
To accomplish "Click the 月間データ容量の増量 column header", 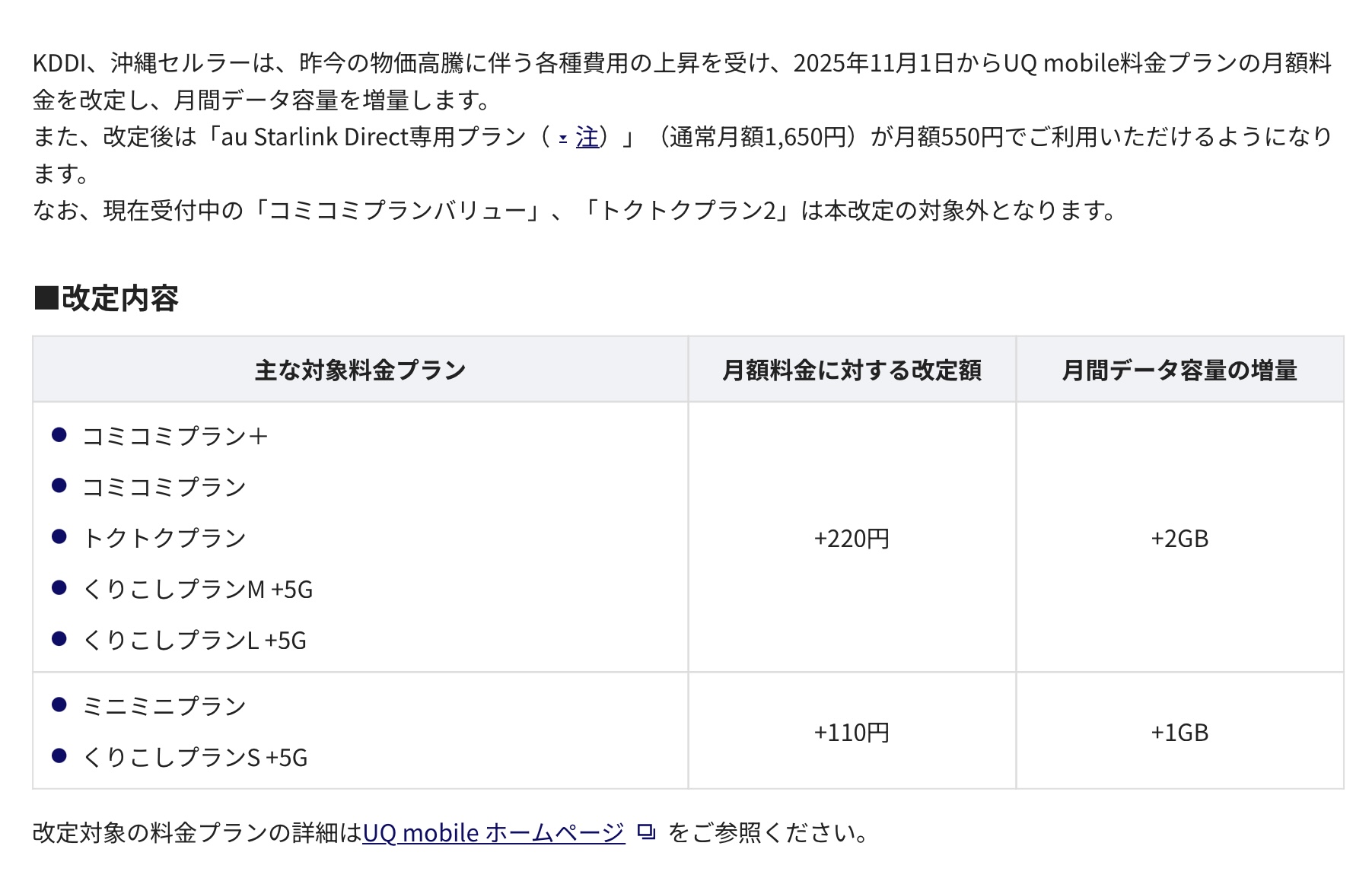I will 1179,370.
